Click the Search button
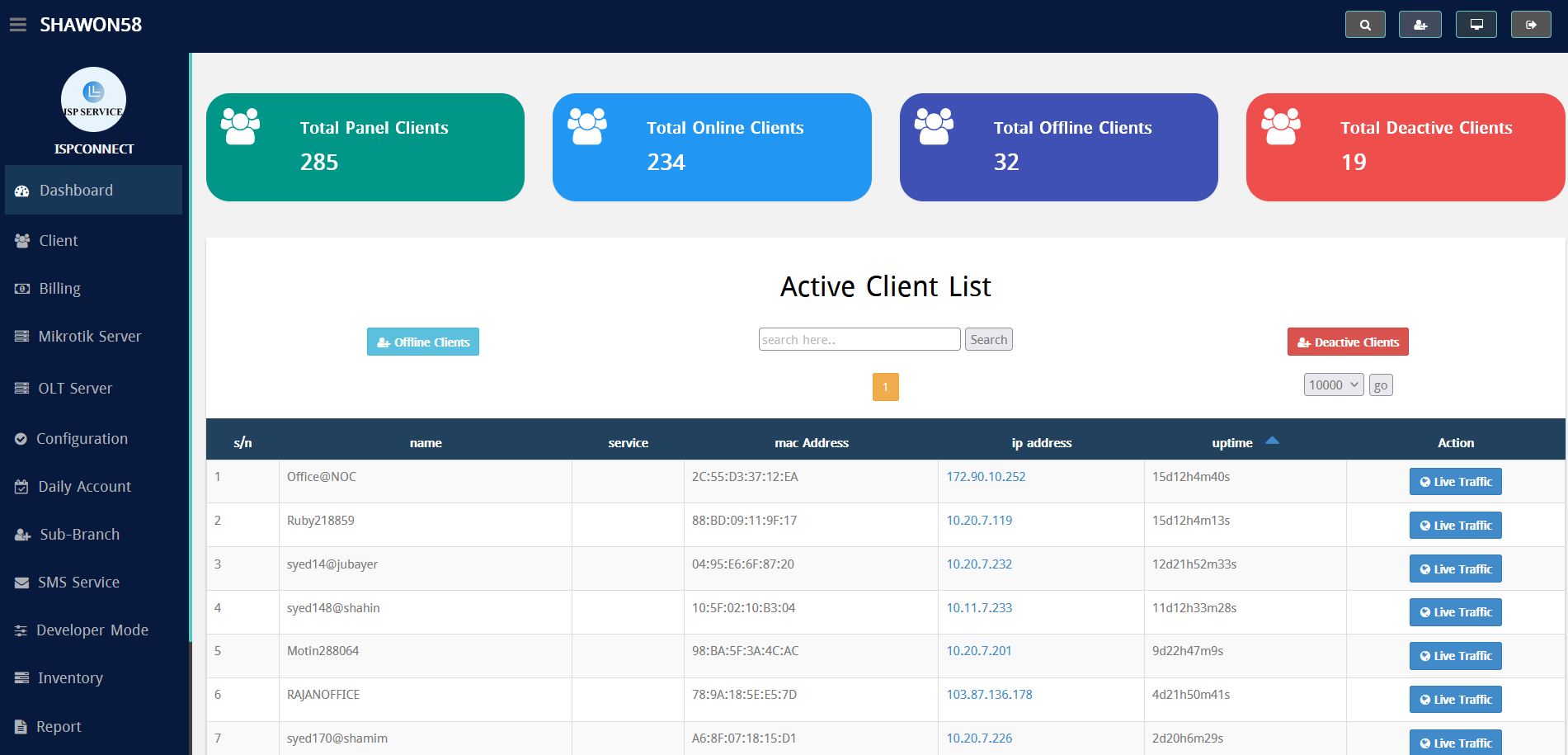This screenshot has height=755, width=1568. coord(989,339)
